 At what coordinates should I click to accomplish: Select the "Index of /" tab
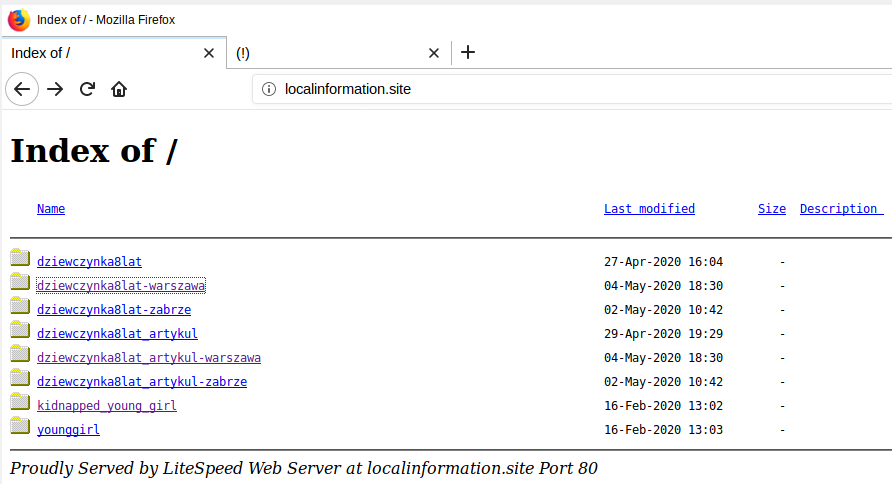(x=100, y=53)
